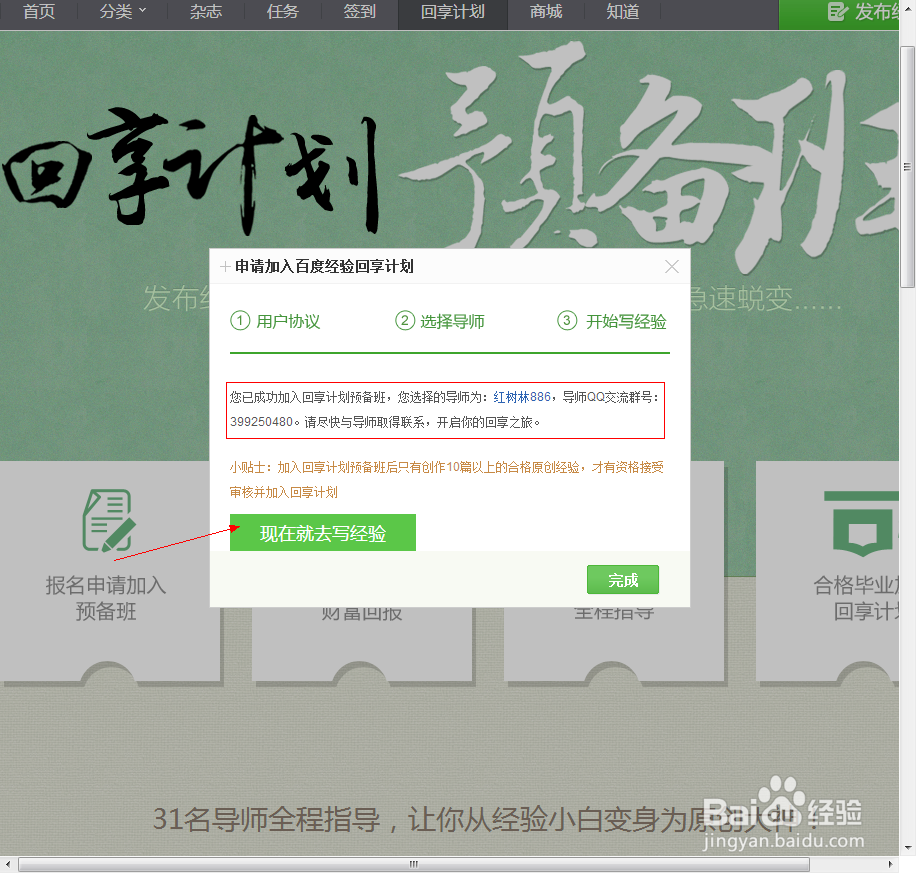Click the 合格毕业 card icon

tap(862, 524)
